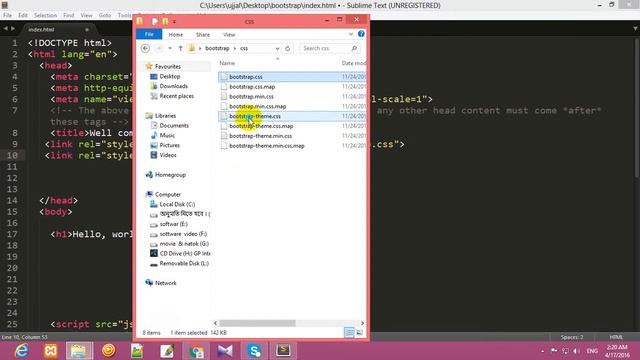Select bootstrap.min.css file
Image resolution: width=640 pixels, height=360 pixels.
point(251,96)
